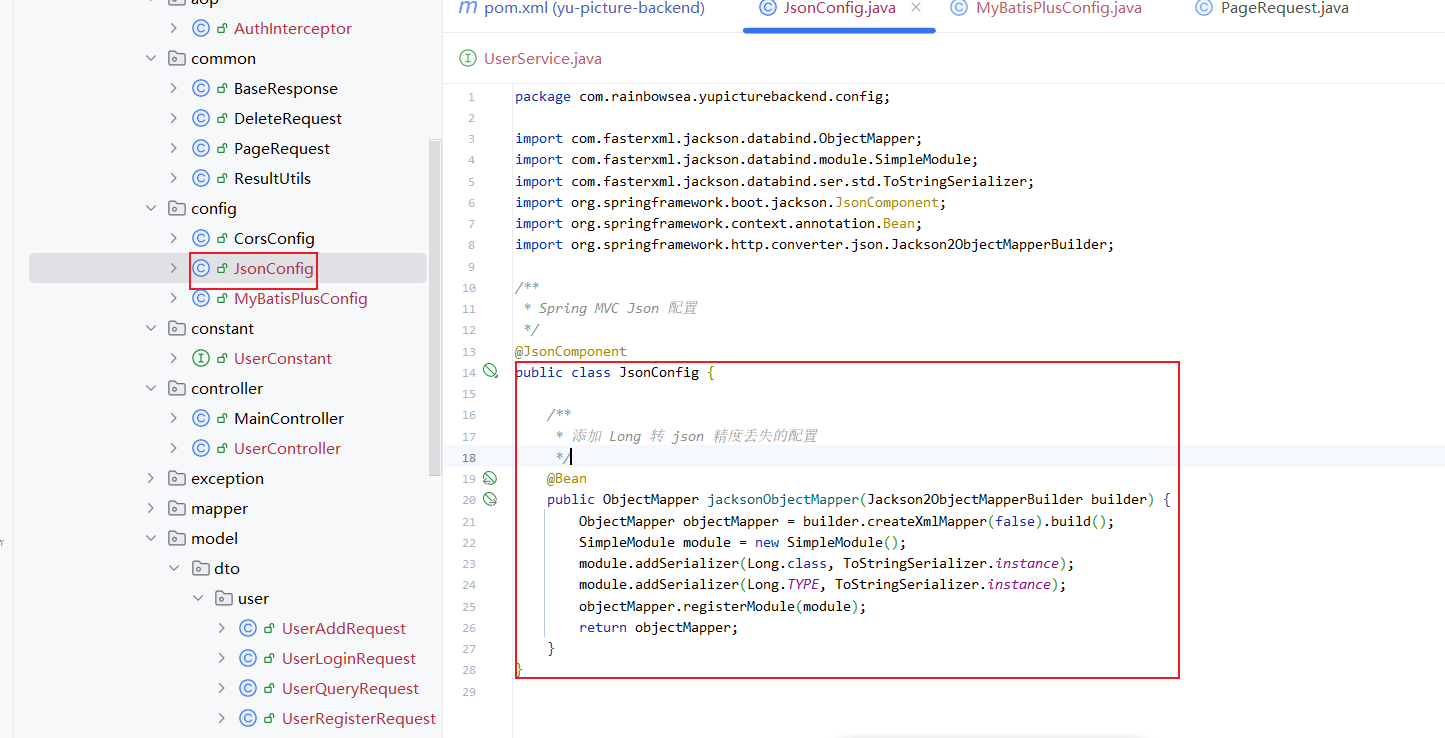Click the class icon beside UserAddRequest
The width and height of the screenshot is (1445, 738).
click(248, 628)
